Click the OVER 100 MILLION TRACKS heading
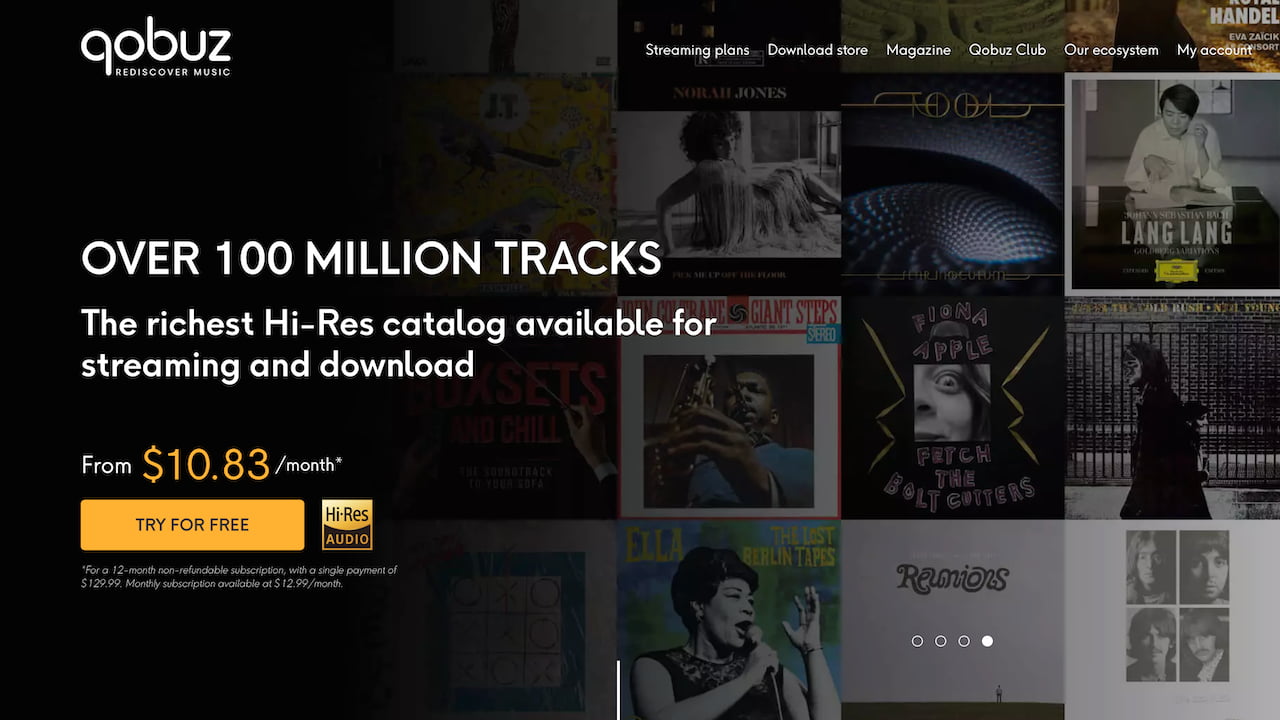1280x720 pixels. 371,259
